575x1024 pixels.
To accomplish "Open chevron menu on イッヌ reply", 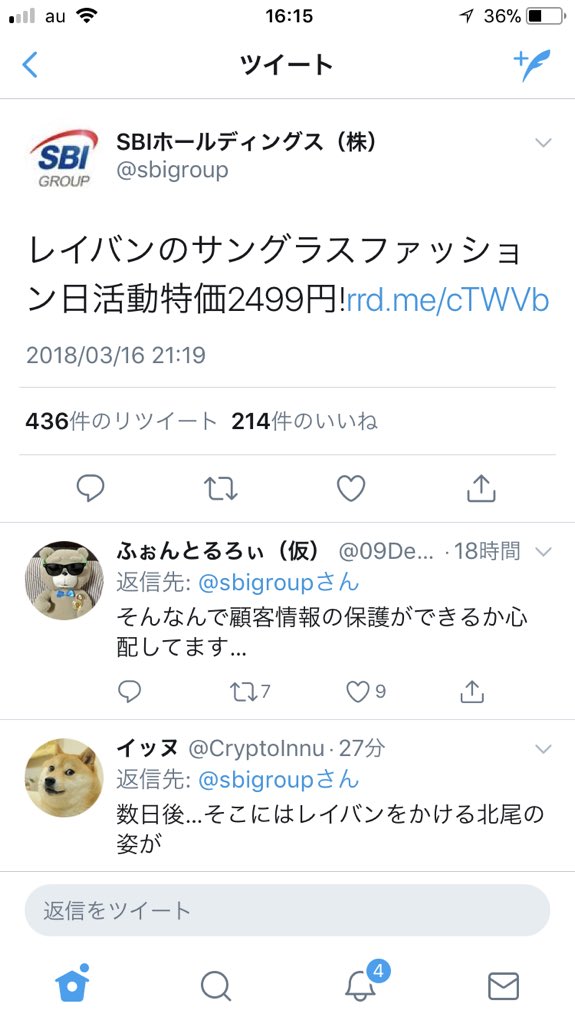I will 543,748.
